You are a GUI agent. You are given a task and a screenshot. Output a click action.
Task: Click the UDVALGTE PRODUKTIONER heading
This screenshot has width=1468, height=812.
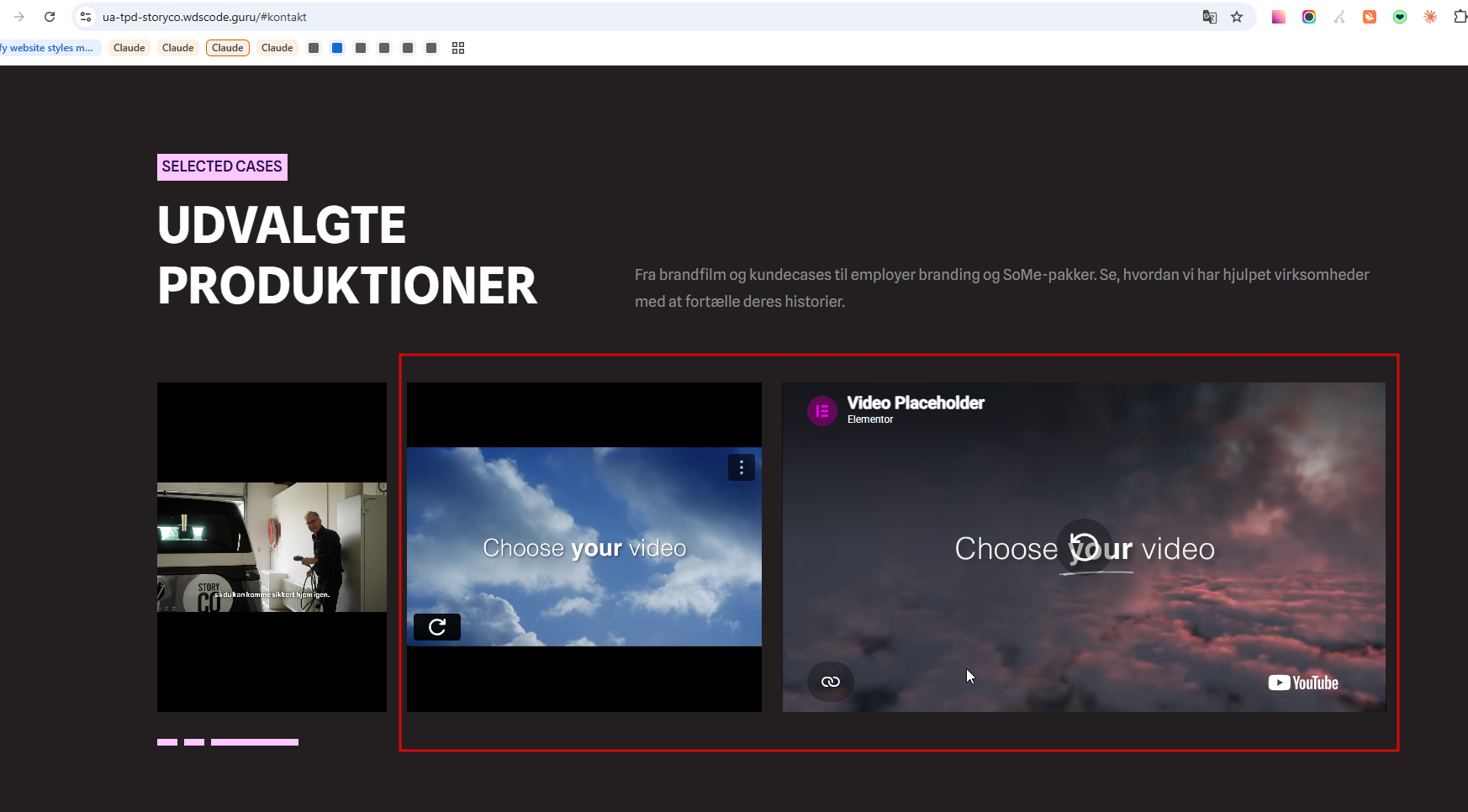(347, 256)
